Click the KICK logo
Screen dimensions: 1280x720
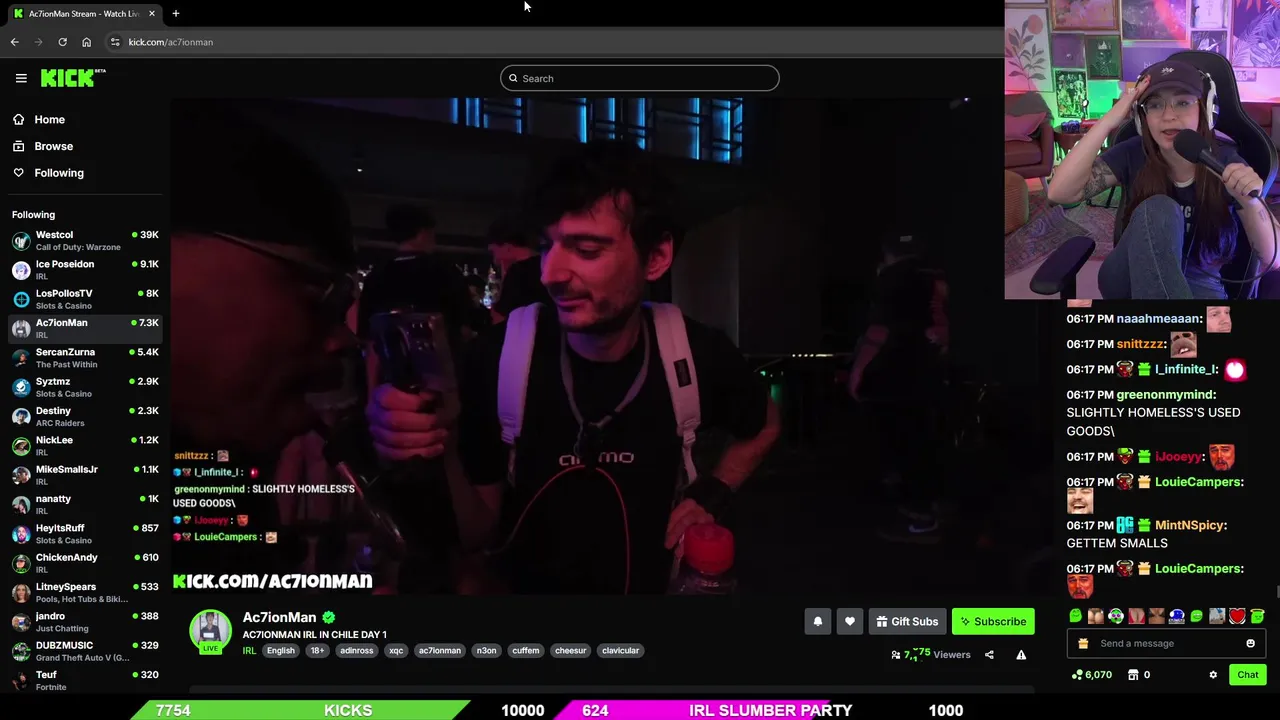pyautogui.click(x=72, y=78)
